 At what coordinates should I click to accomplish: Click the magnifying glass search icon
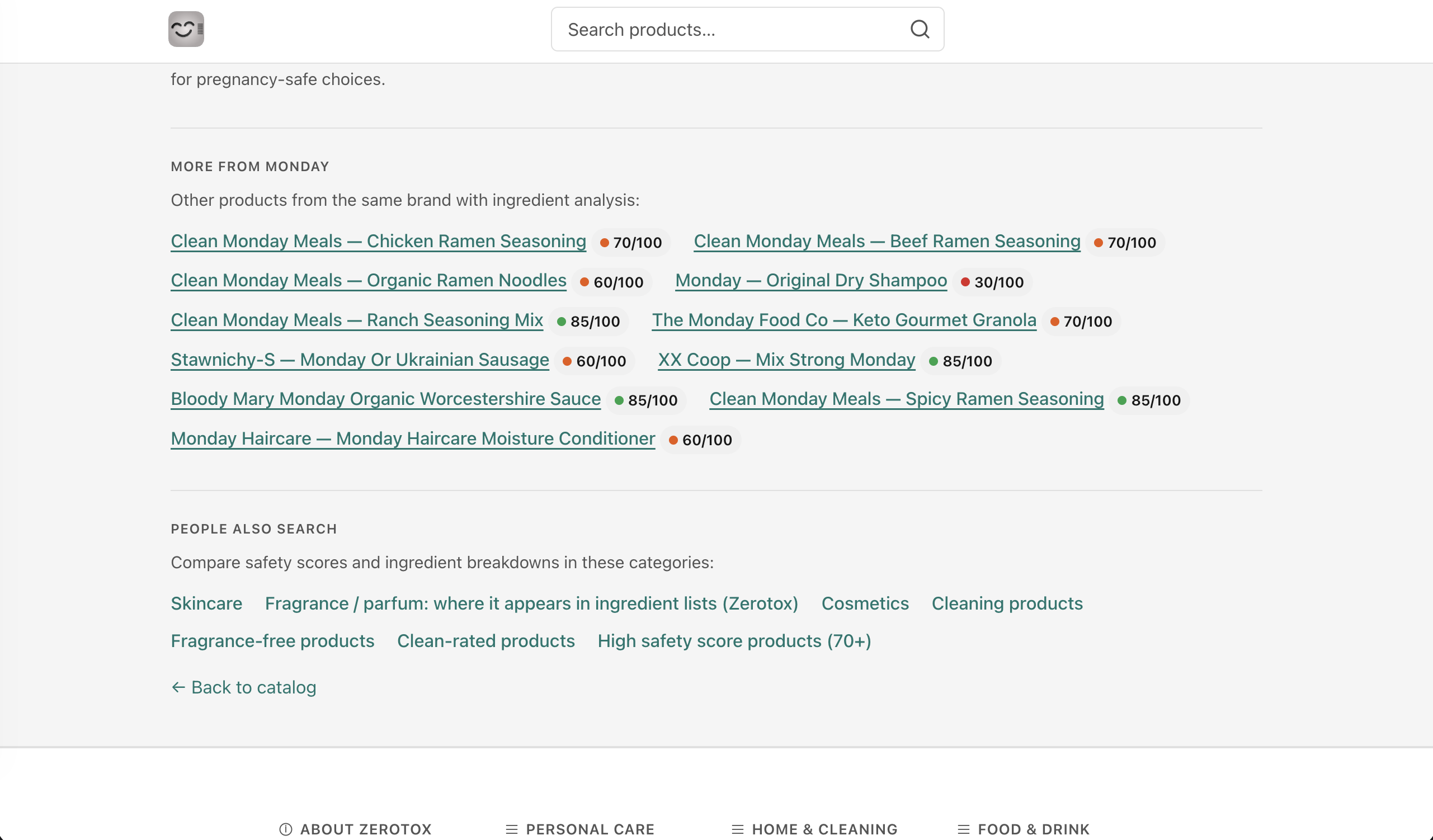coord(920,29)
